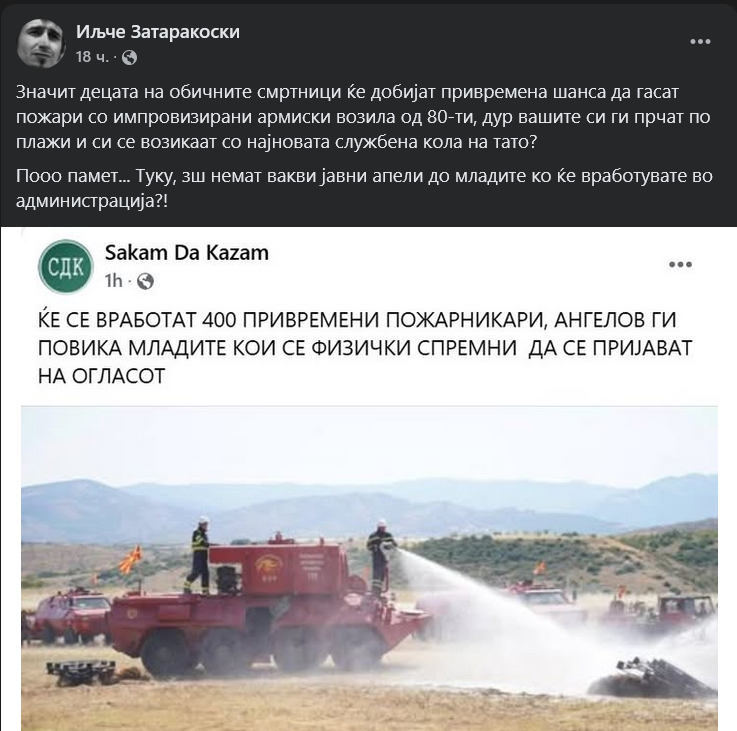Click the firefighter standing on truck's rear
Screen dimensions: 737x731
198,555
